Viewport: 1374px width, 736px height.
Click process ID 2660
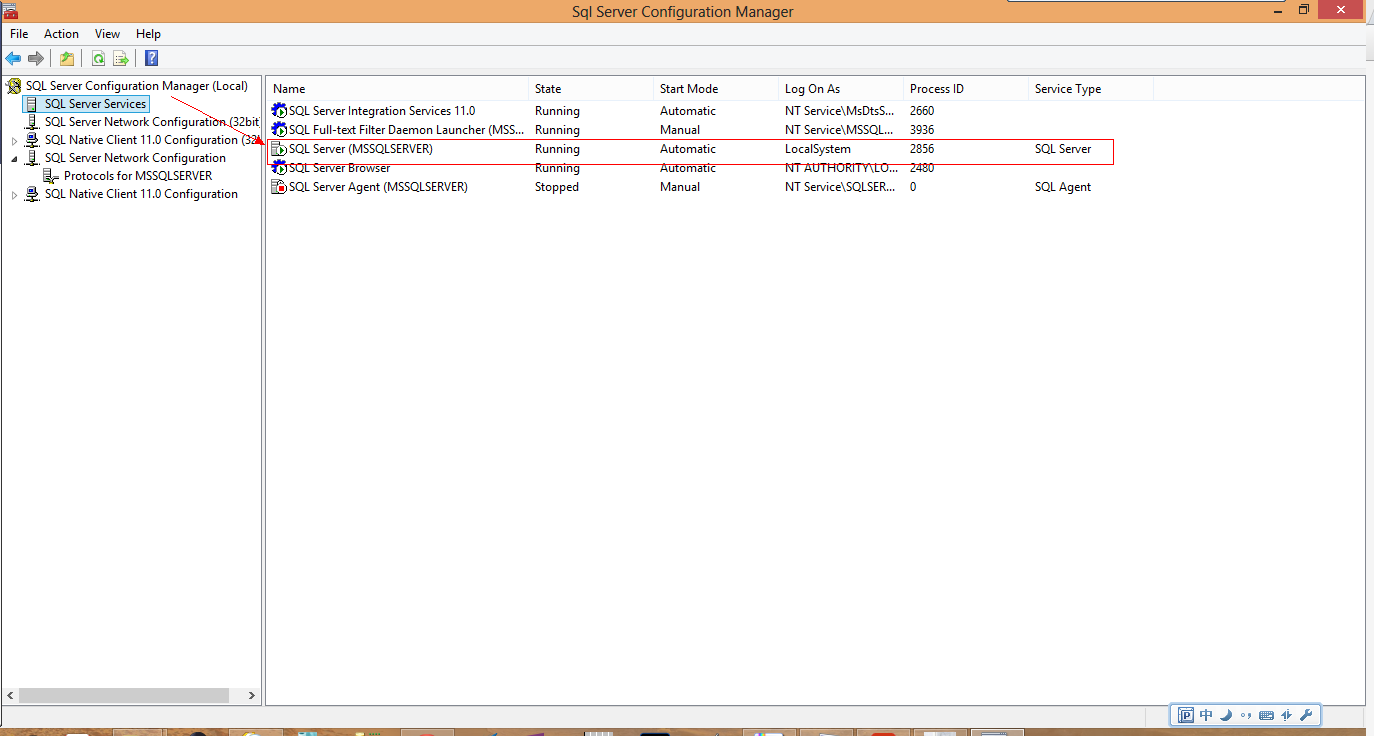pos(922,111)
